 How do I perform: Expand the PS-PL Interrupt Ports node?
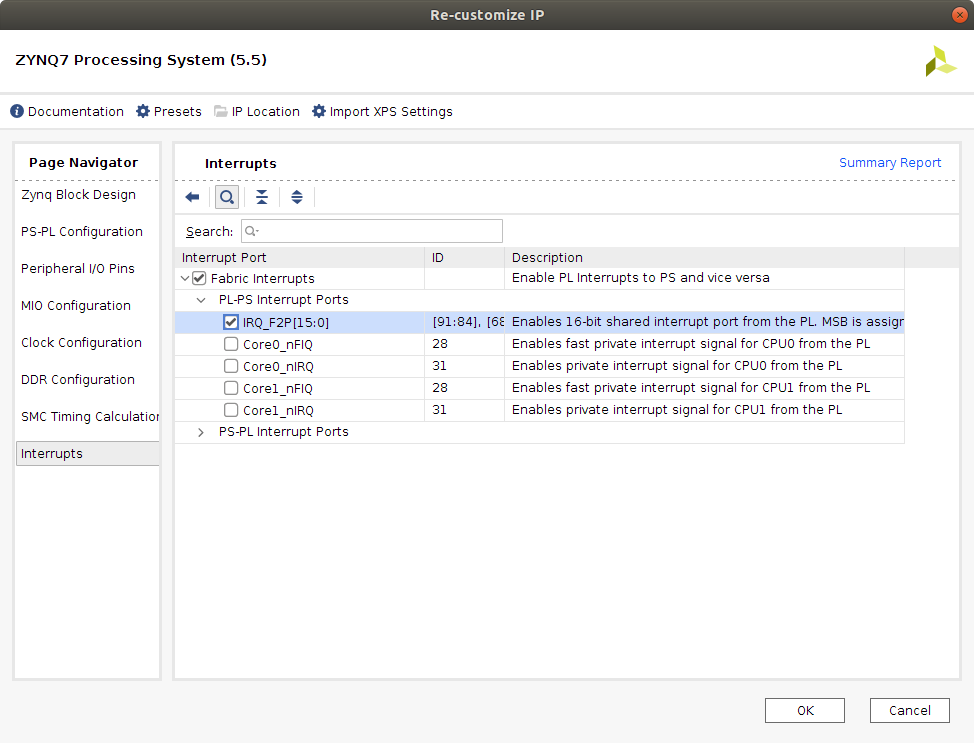(201, 432)
